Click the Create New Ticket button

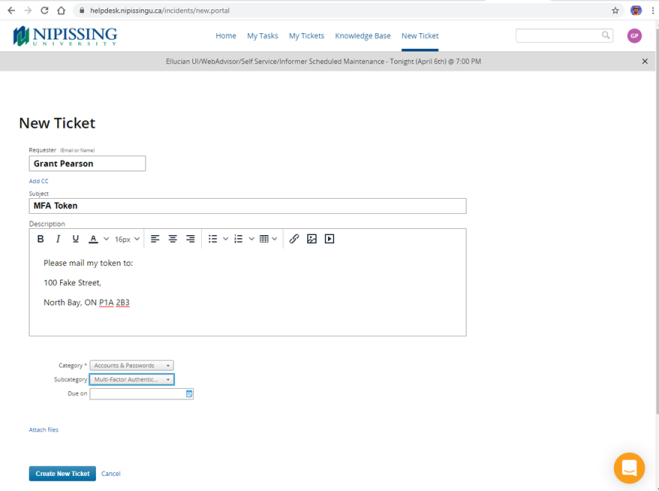coord(62,474)
